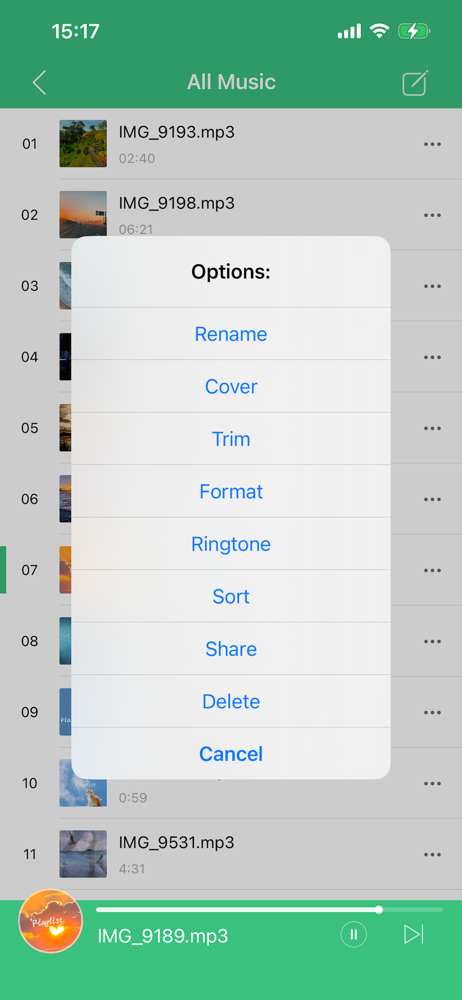This screenshot has width=462, height=1000.
Task: Tap the back arrow in header
Action: click(40, 83)
